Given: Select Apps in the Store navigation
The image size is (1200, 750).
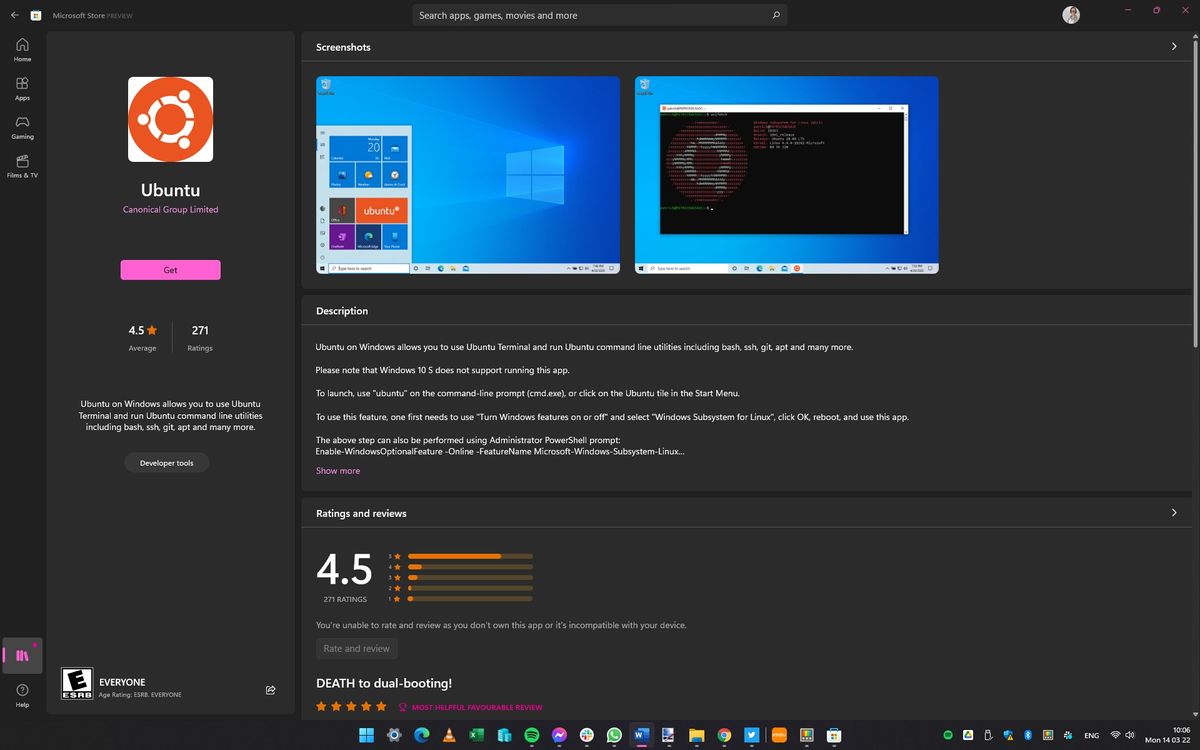Looking at the screenshot, I should [21, 88].
